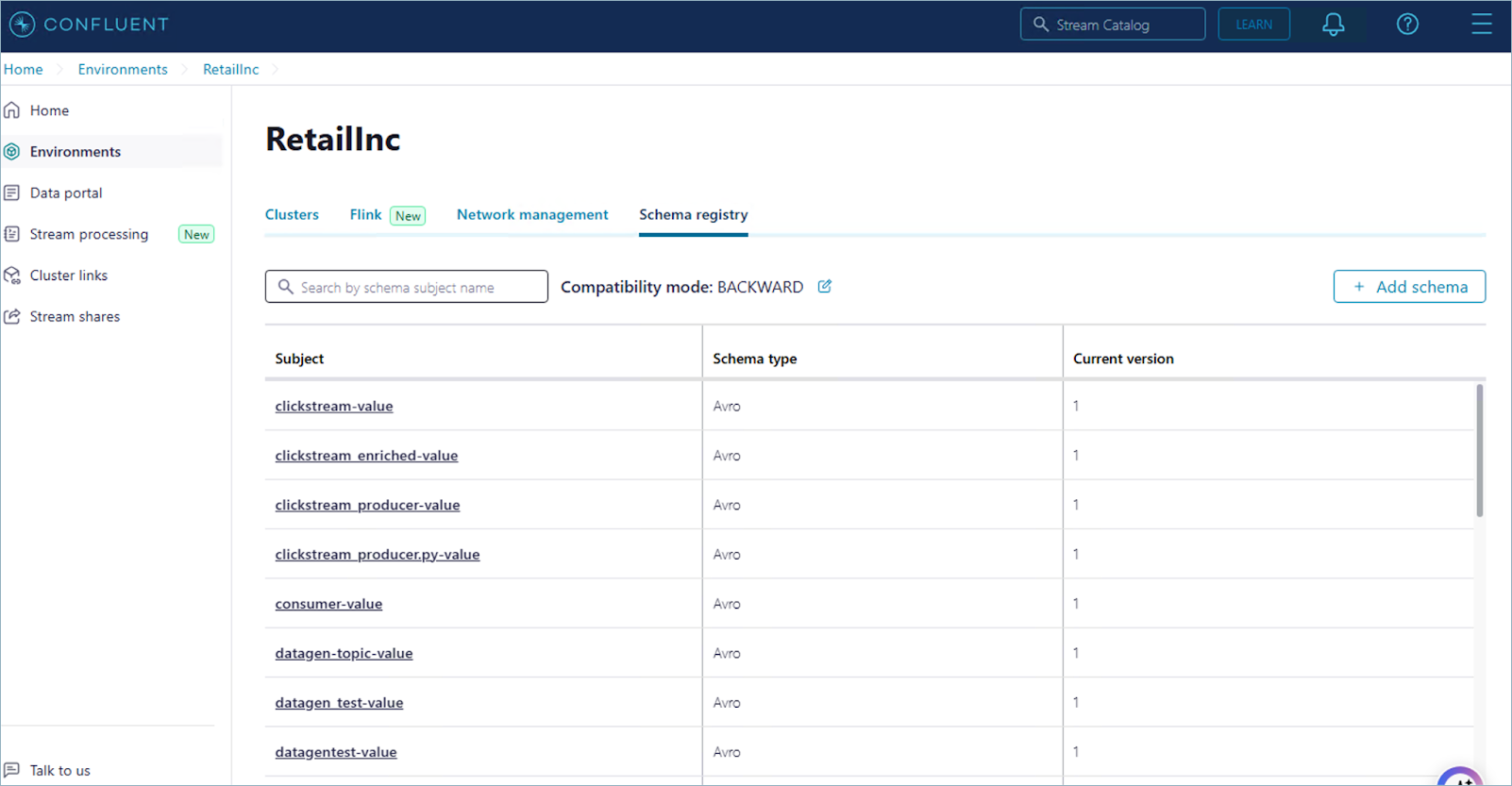Viewport: 1512px width, 786px height.
Task: Click the Cluster links icon in sidebar
Action: 12,276
